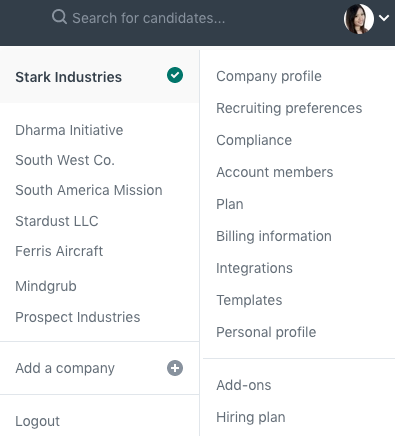Click the plus icon for Add a company
Image resolution: width=395 pixels, height=436 pixels.
[175, 368]
